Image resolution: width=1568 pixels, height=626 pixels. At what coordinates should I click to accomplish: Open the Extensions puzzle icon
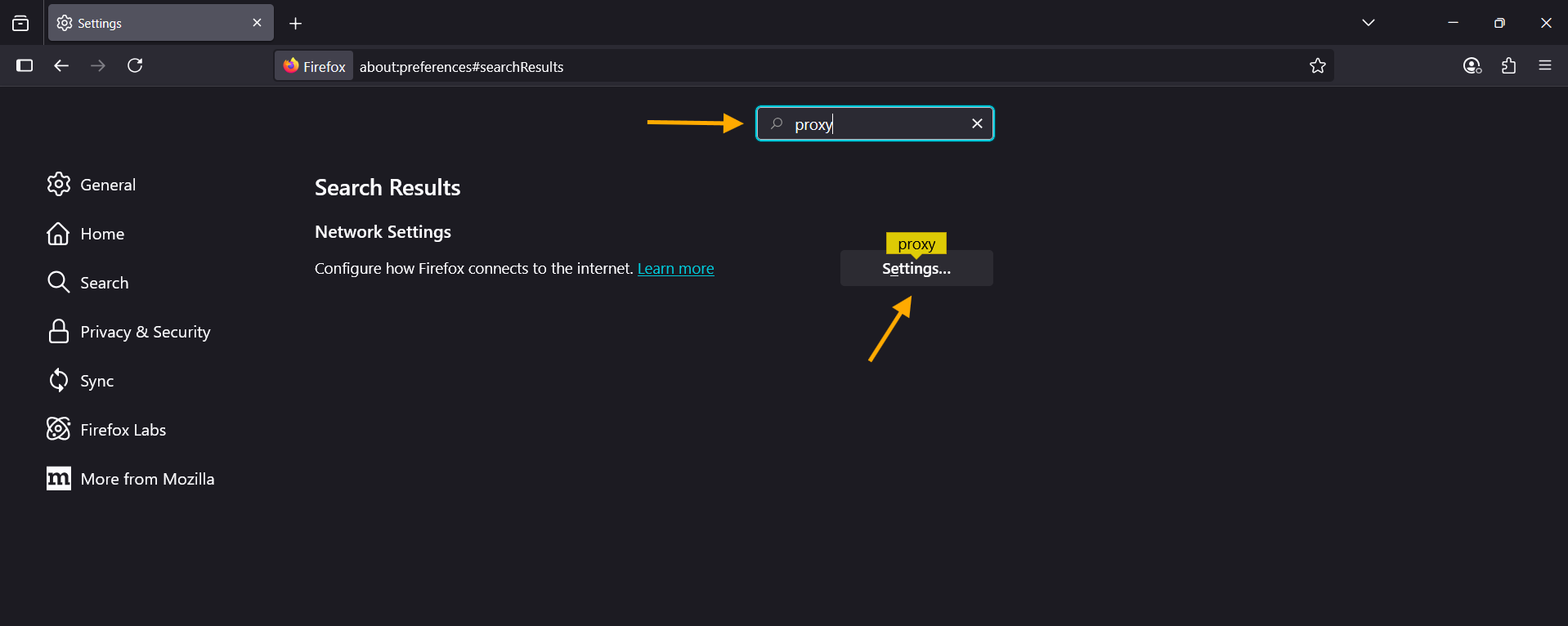tap(1509, 65)
